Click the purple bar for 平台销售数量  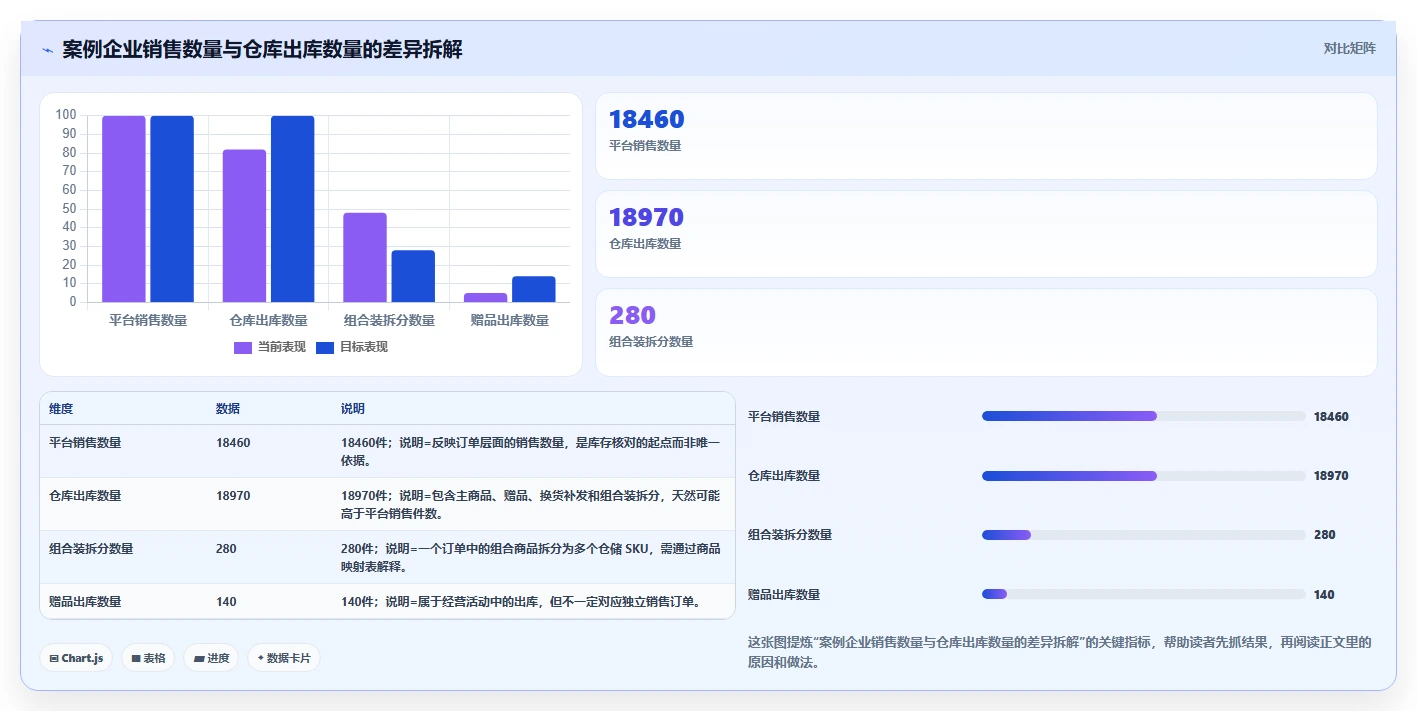coord(124,209)
